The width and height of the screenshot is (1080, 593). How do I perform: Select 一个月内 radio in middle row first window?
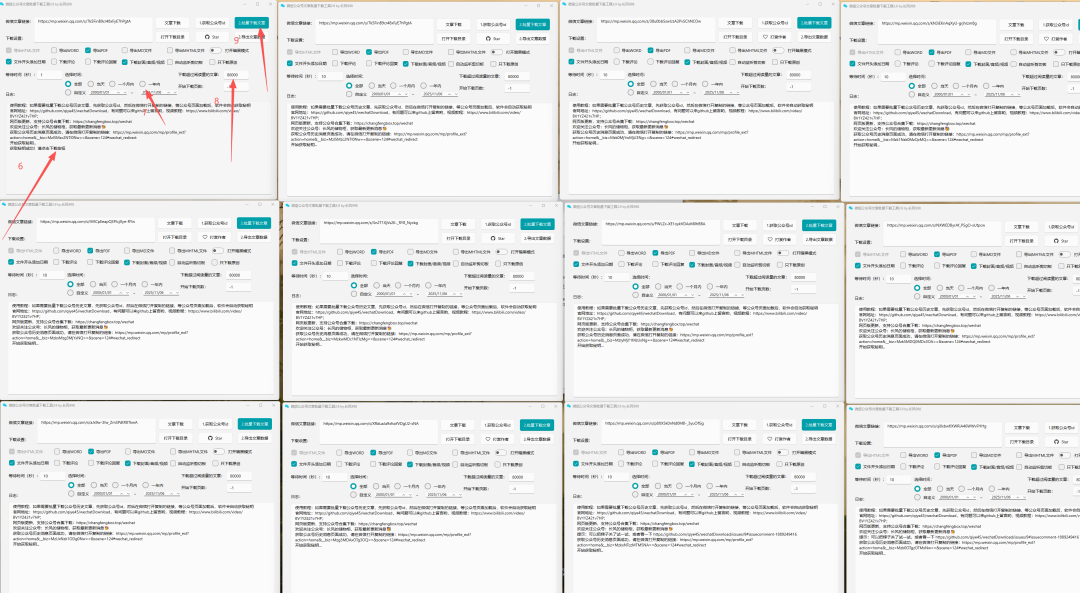(x=115, y=284)
